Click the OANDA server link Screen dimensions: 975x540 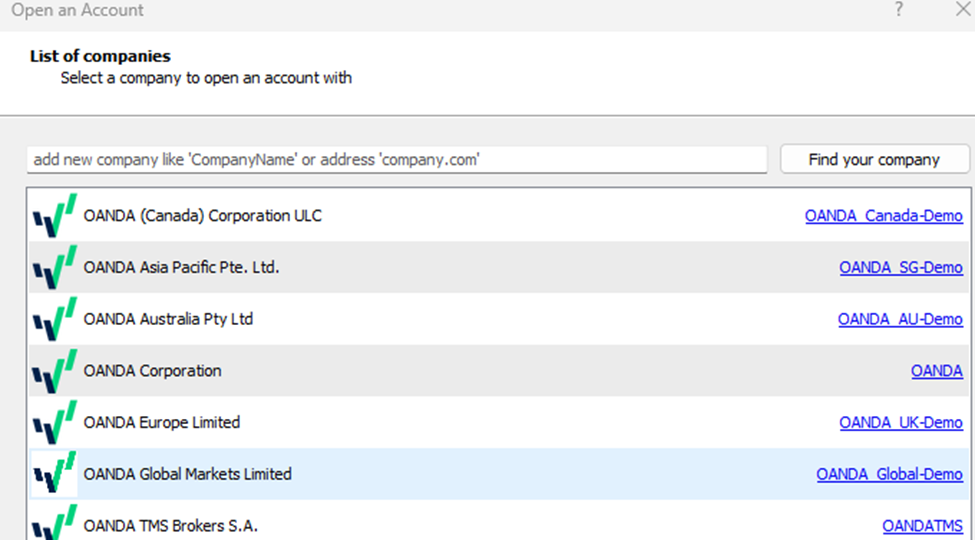click(936, 371)
